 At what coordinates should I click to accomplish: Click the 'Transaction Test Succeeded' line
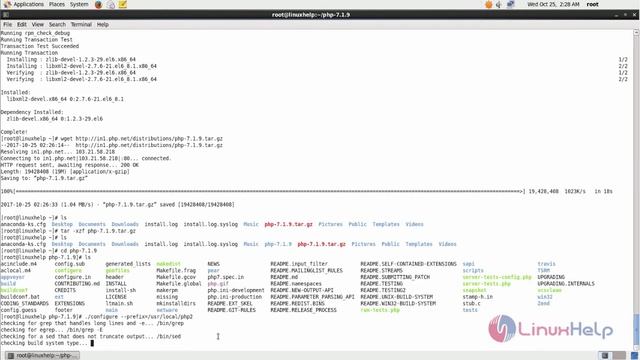tap(40, 46)
